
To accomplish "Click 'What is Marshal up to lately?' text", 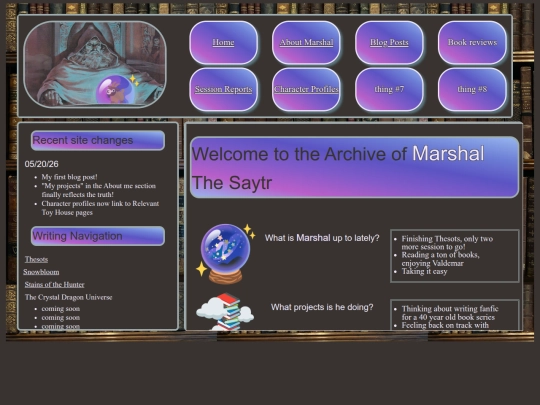I will 322,238.
